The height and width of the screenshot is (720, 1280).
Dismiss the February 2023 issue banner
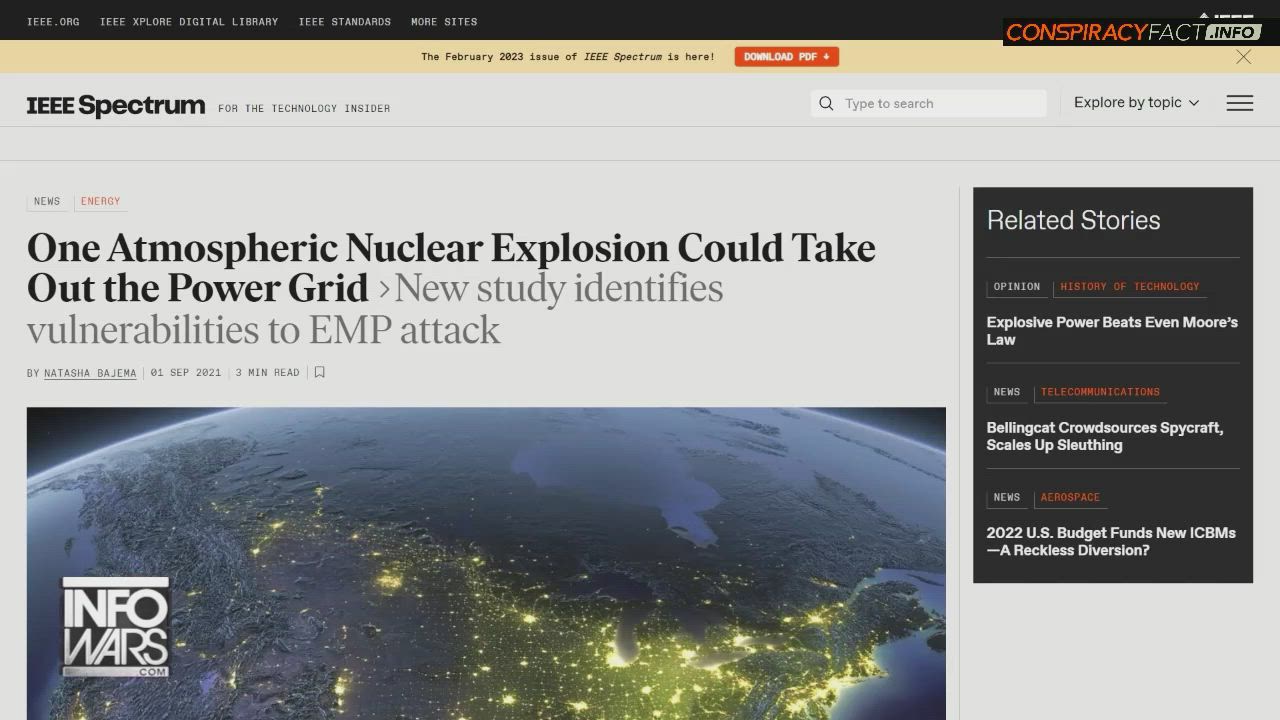coord(1243,57)
